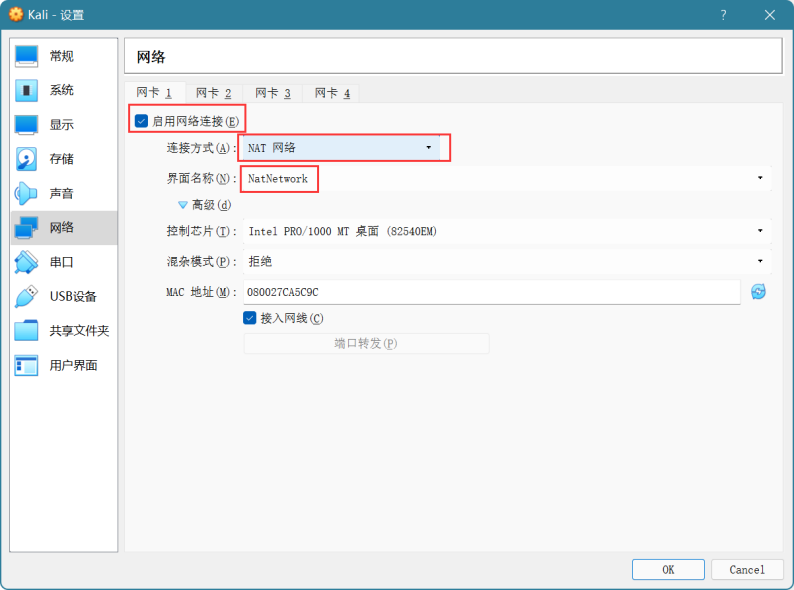
Task: Close the Kali 设置 dialog window
Action: pos(770,15)
